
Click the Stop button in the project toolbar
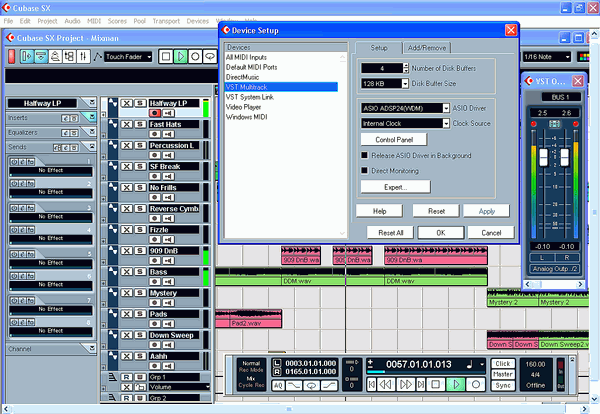tap(166, 57)
